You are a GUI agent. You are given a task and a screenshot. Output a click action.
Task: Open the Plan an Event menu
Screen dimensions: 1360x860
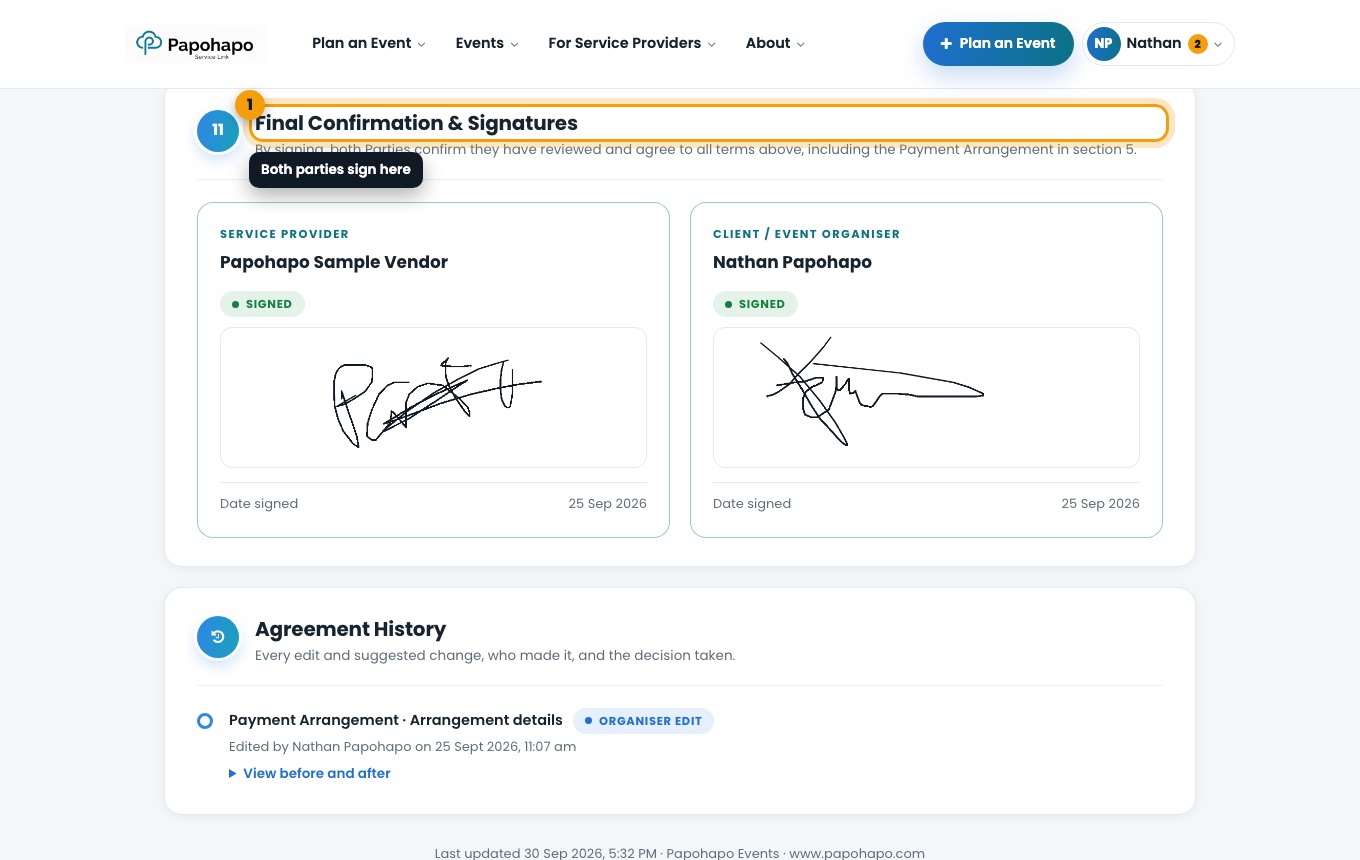pyautogui.click(x=369, y=43)
